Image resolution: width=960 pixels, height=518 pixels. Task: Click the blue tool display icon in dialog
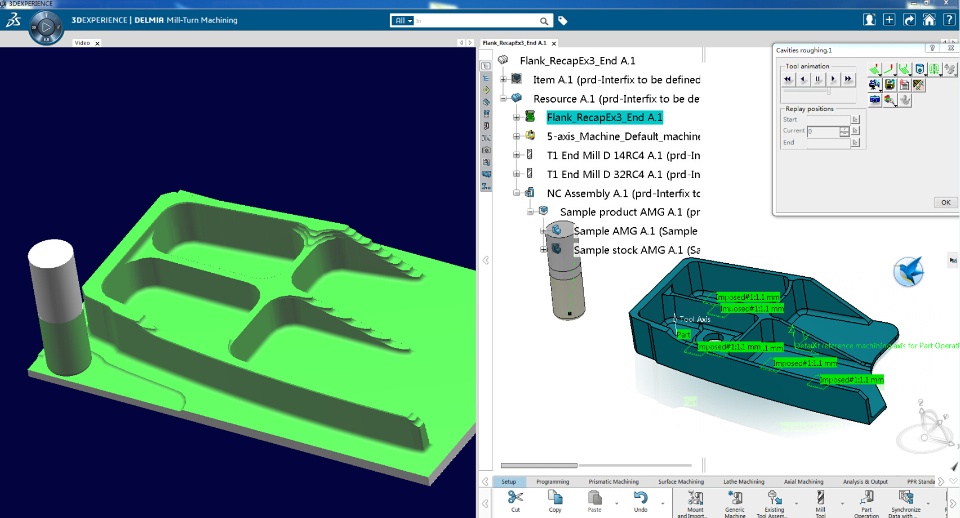[x=920, y=69]
